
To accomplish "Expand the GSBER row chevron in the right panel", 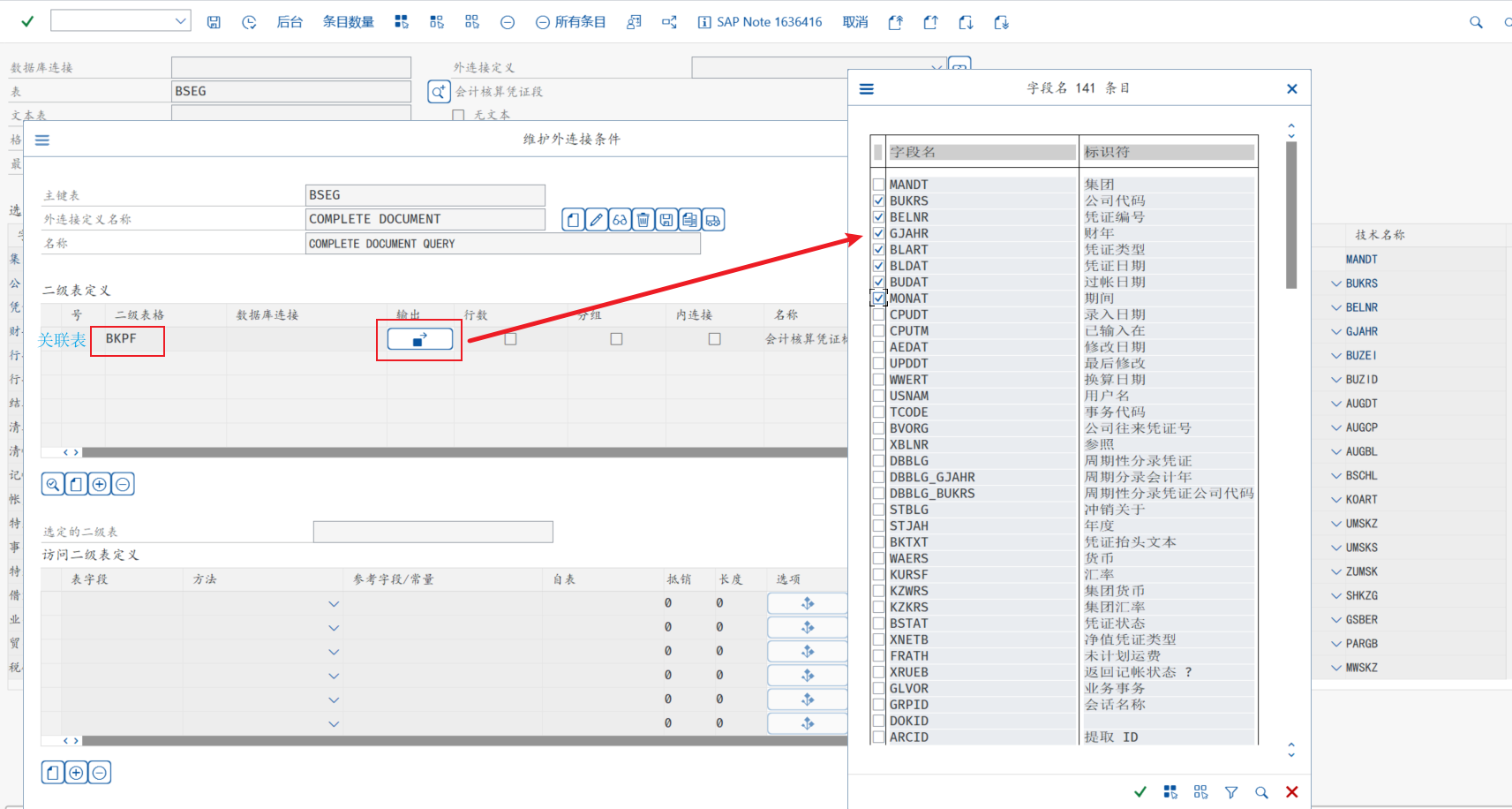I will pos(1336,620).
